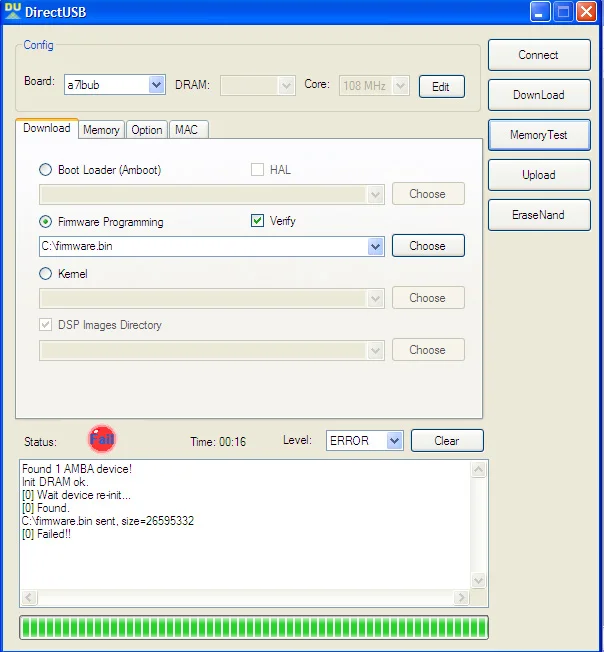Click the Connect button

pyautogui.click(x=539, y=55)
